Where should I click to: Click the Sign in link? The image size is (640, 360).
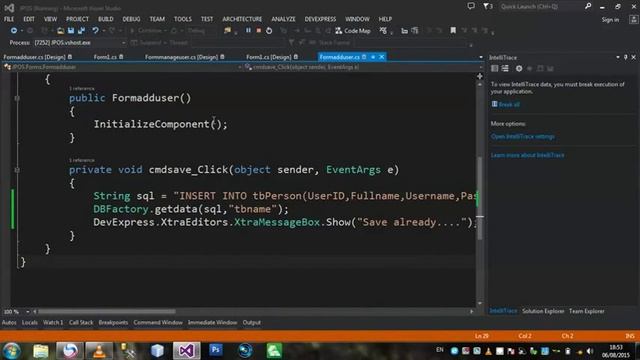[x=610, y=20]
